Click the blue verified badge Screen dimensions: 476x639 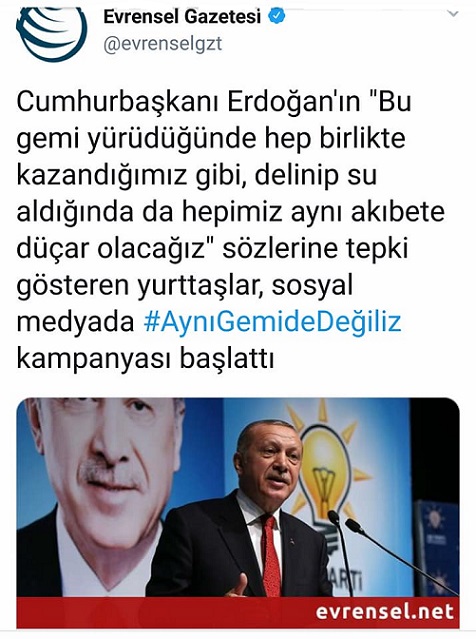click(x=276, y=16)
